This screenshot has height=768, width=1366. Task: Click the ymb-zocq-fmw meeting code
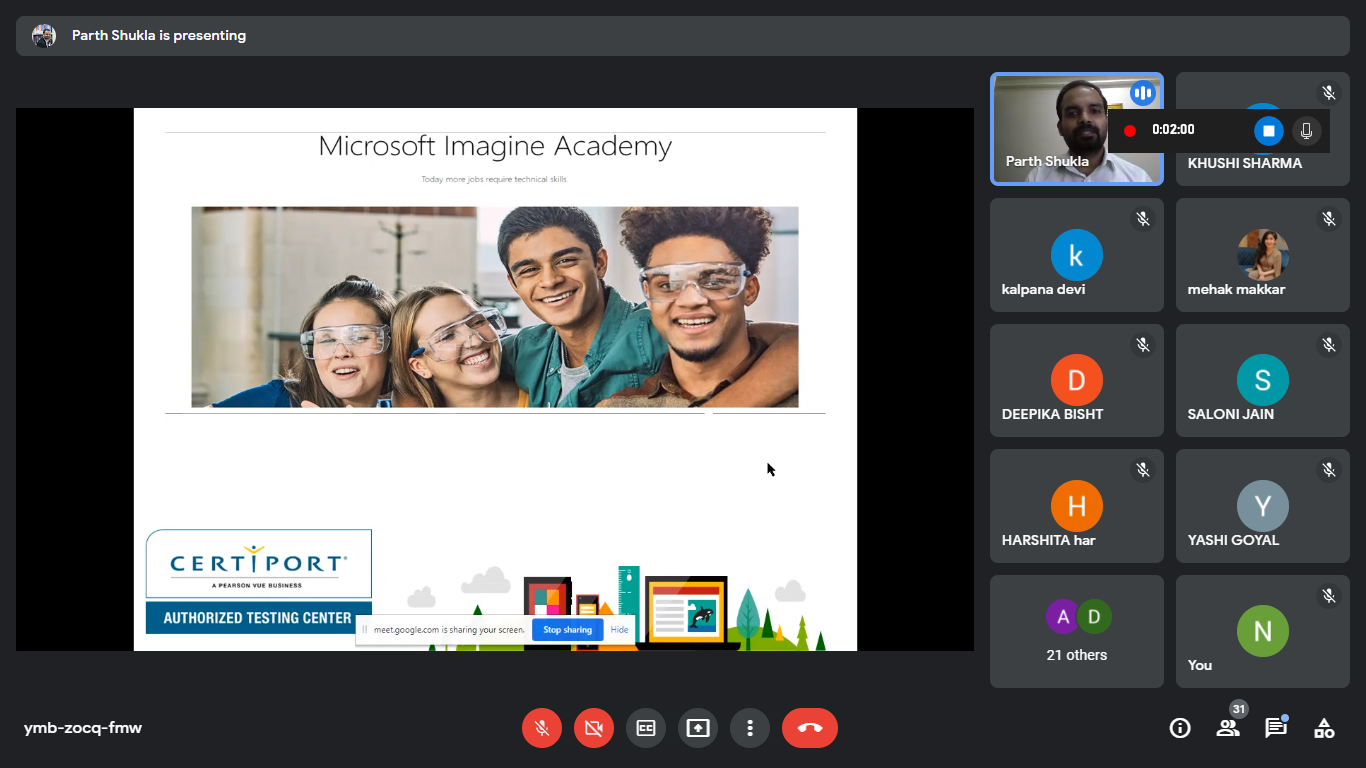click(x=83, y=728)
